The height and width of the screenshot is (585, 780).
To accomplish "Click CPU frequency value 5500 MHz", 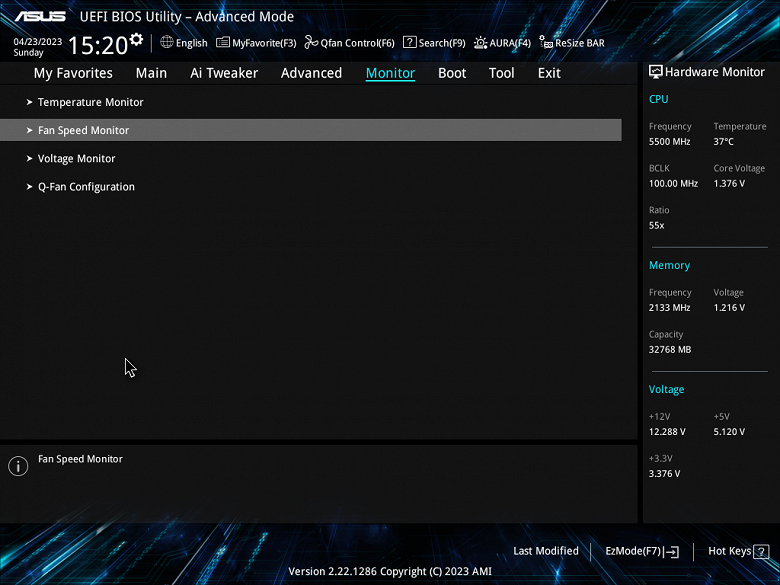I will click(670, 142).
